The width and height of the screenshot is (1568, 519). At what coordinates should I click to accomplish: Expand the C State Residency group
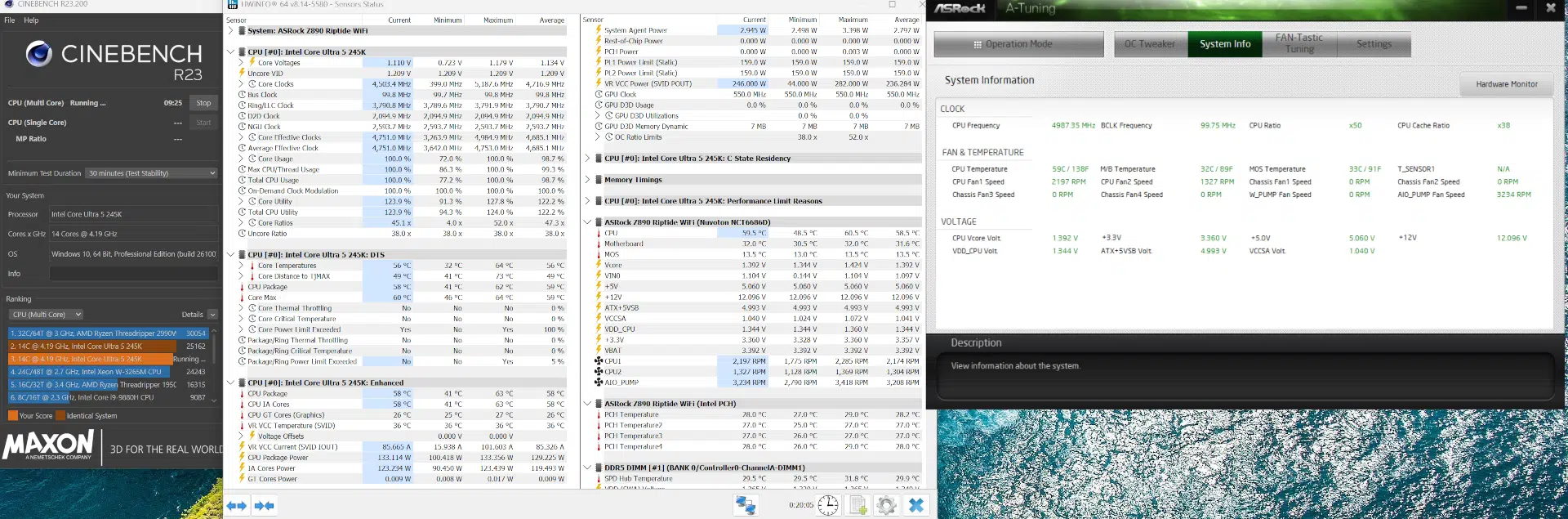tap(587, 159)
